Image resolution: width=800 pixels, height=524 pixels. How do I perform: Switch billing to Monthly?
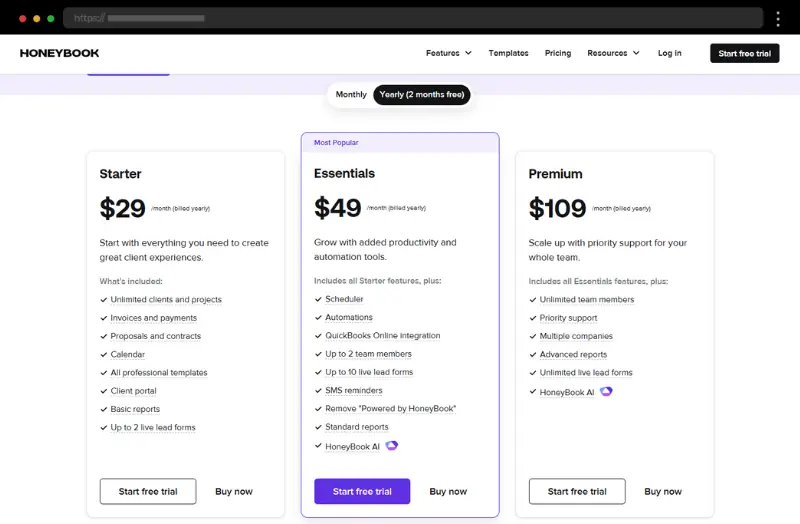[351, 94]
